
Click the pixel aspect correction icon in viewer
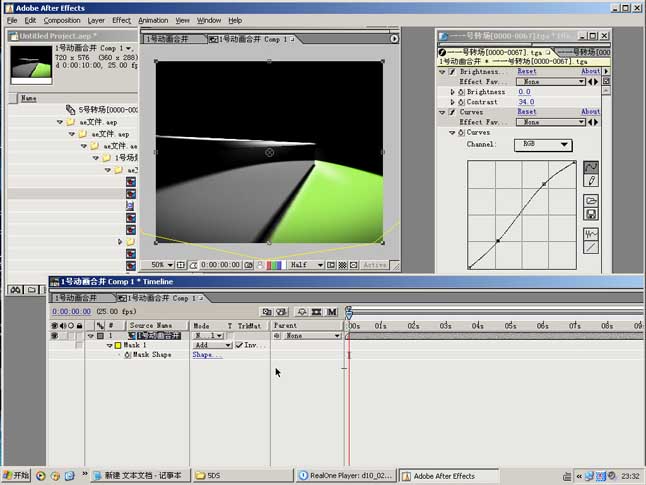pyautogui.click(x=353, y=265)
